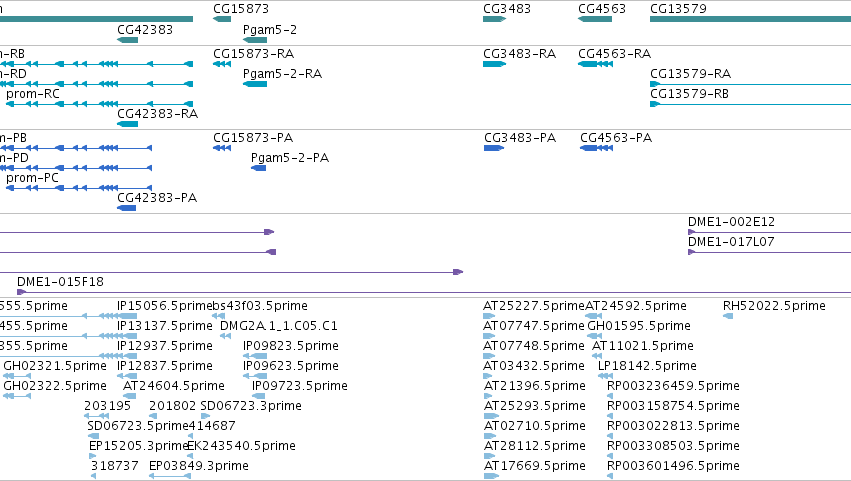The image size is (851, 481).
Task: Select protein CG3483-PA
Action: [494, 148]
